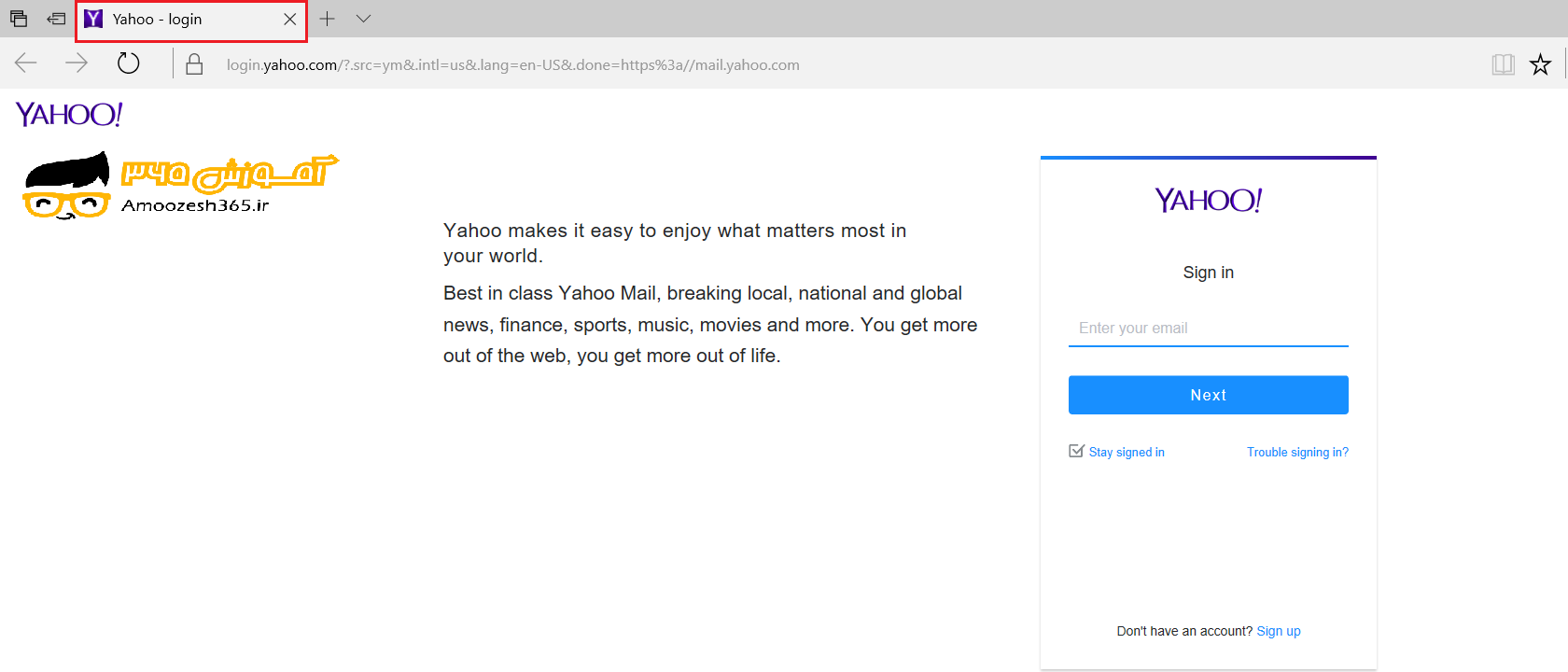
Task: Reload the page with Refresh icon
Action: pyautogui.click(x=129, y=63)
